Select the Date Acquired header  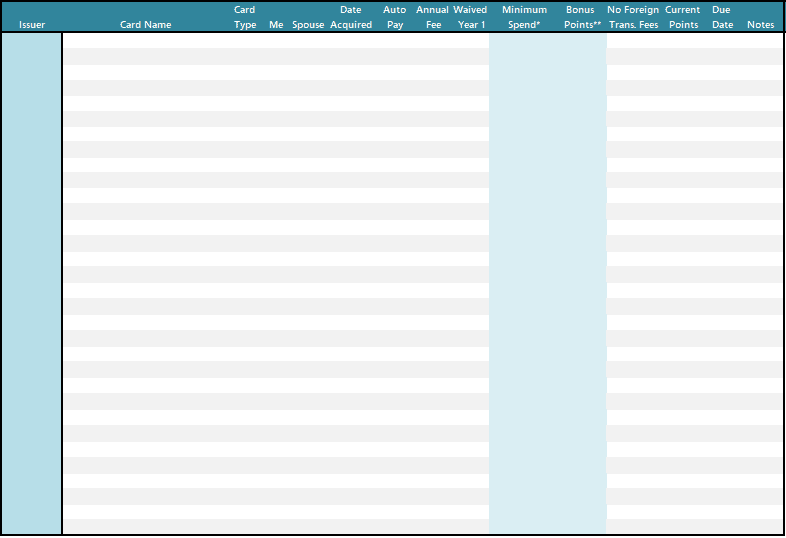point(351,17)
